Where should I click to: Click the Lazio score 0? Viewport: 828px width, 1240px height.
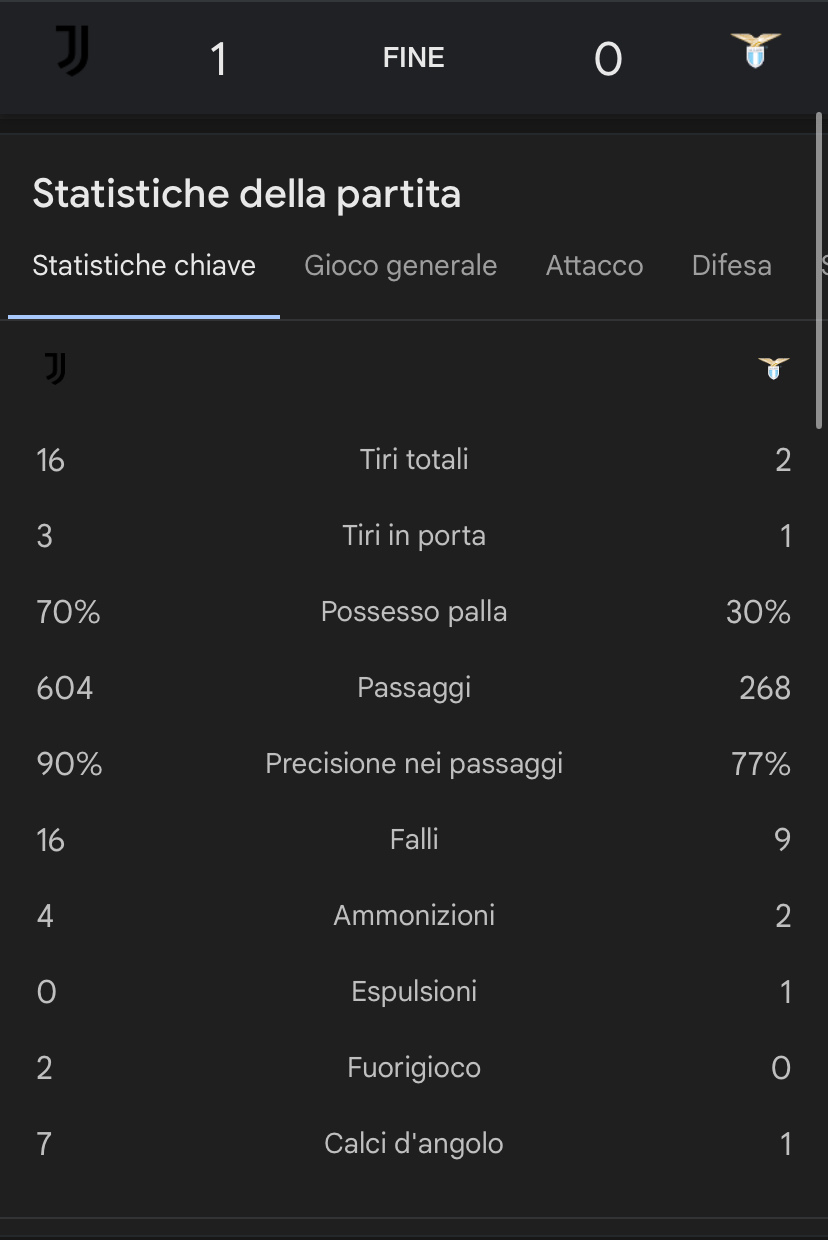(x=608, y=59)
